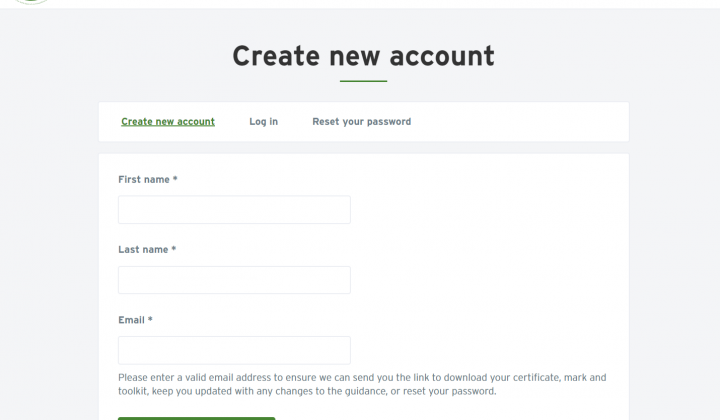Click the email help text paragraph

click(362, 384)
